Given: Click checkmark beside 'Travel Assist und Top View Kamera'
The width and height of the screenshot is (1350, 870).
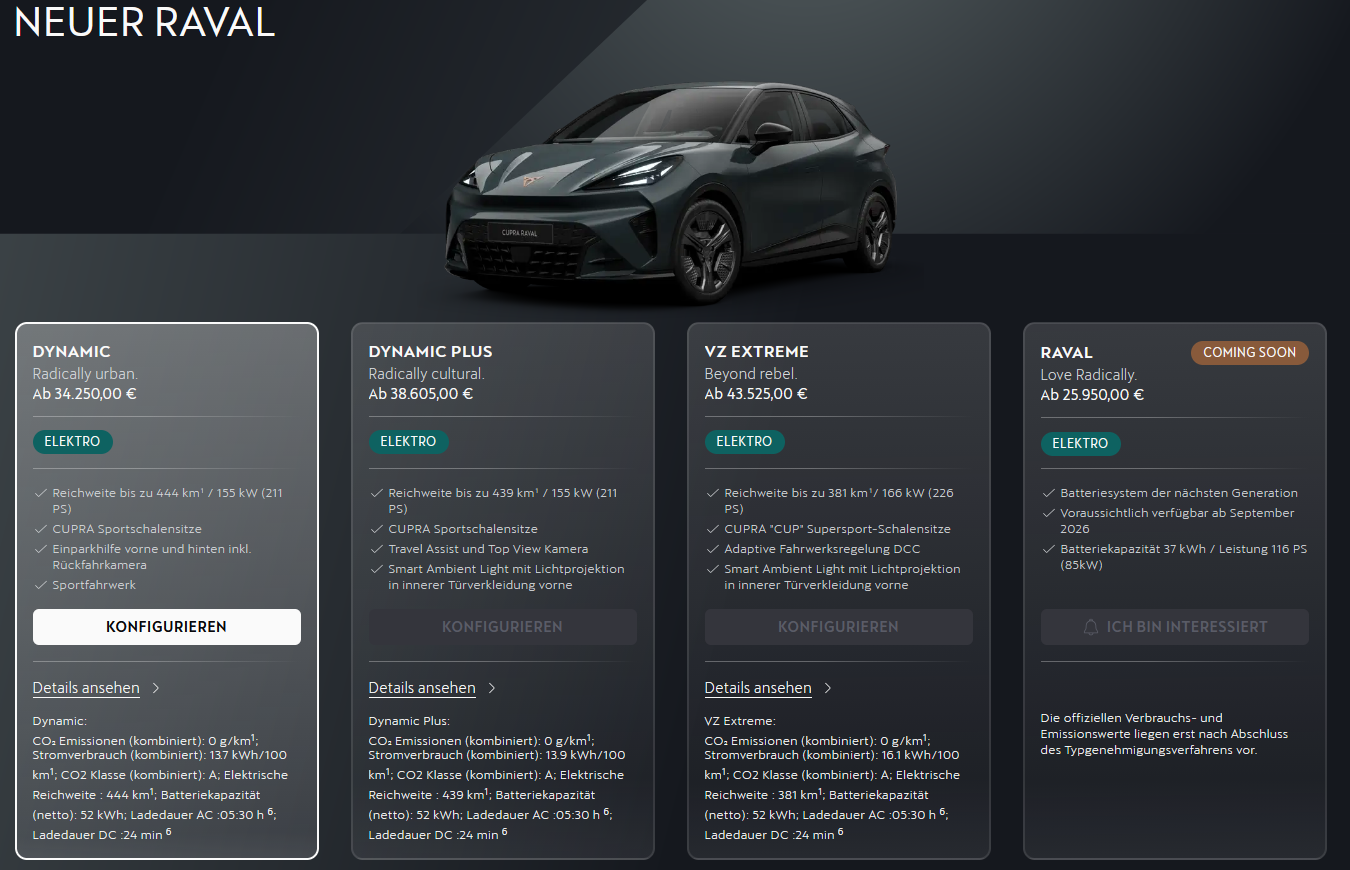Looking at the screenshot, I should [x=376, y=549].
